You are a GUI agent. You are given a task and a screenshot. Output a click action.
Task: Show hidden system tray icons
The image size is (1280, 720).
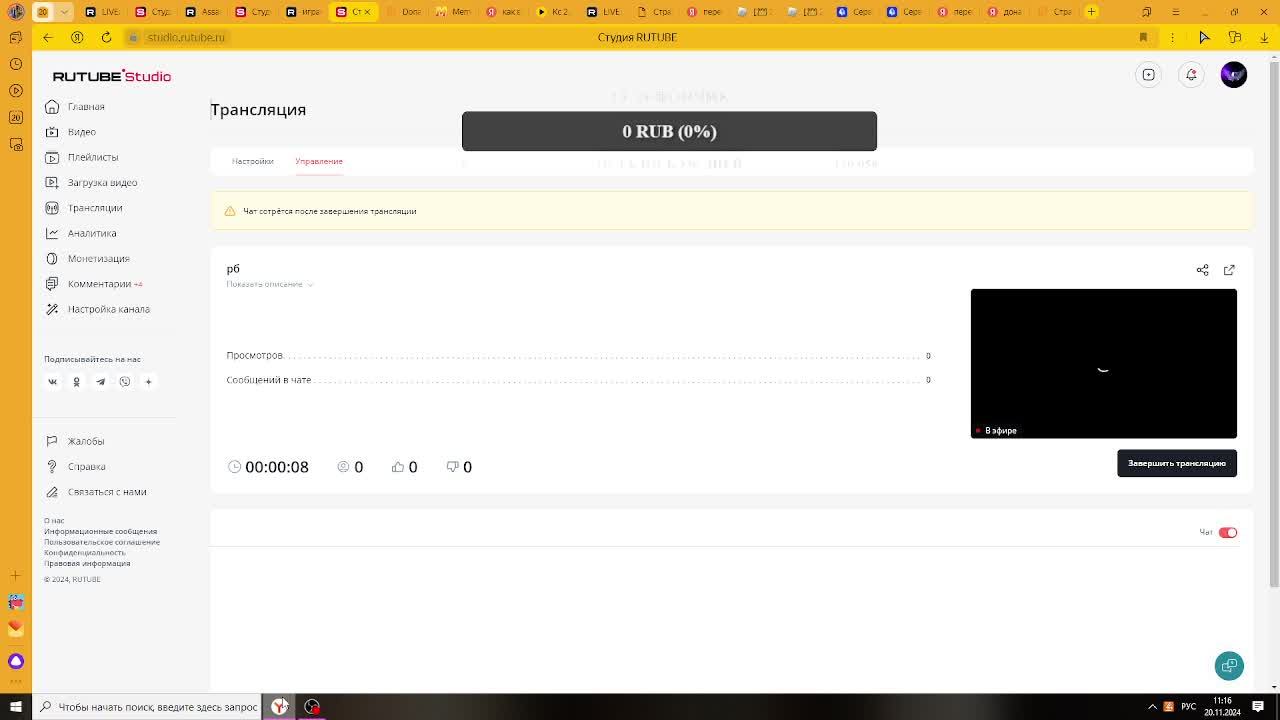coord(1152,707)
